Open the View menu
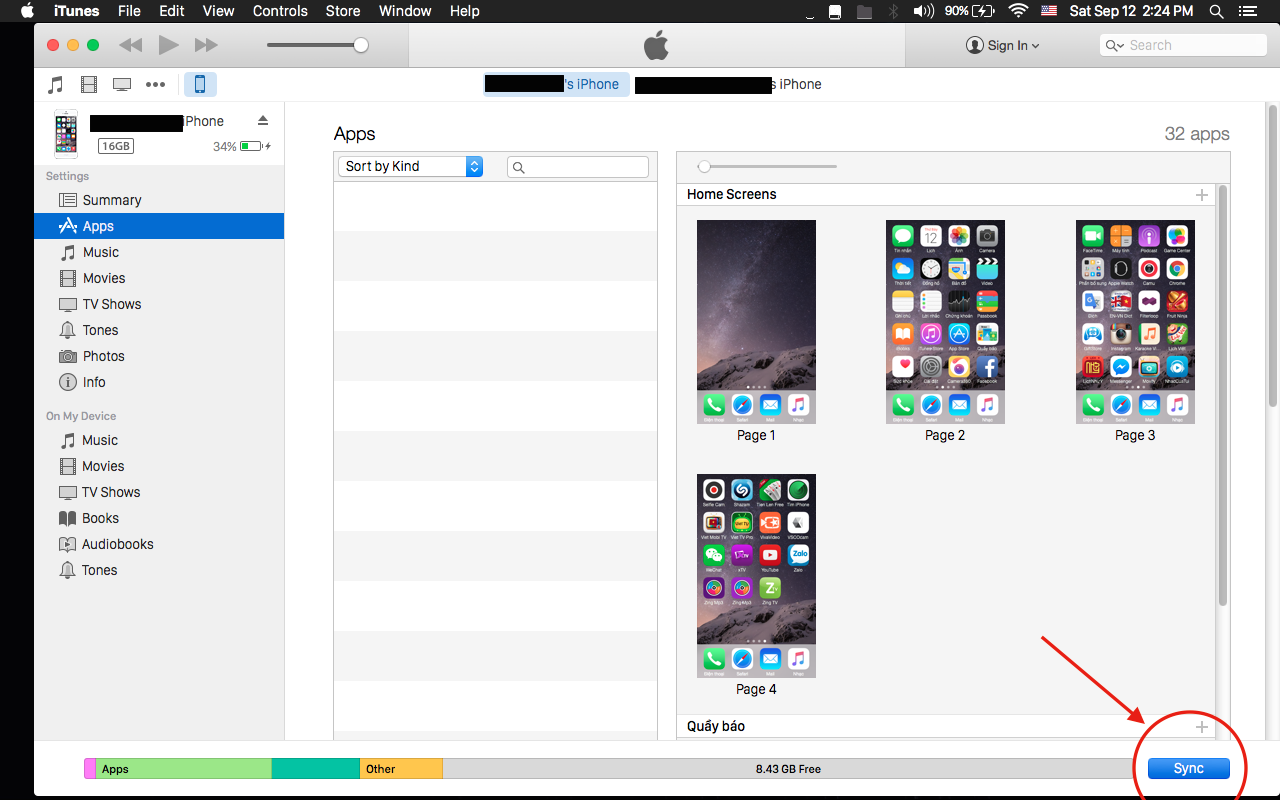The width and height of the screenshot is (1280, 800). click(x=218, y=11)
